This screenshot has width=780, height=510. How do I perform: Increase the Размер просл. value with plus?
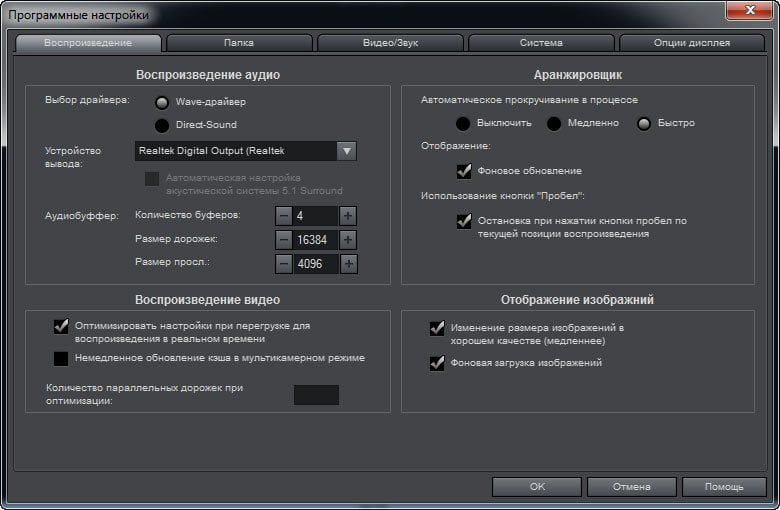coord(348,264)
